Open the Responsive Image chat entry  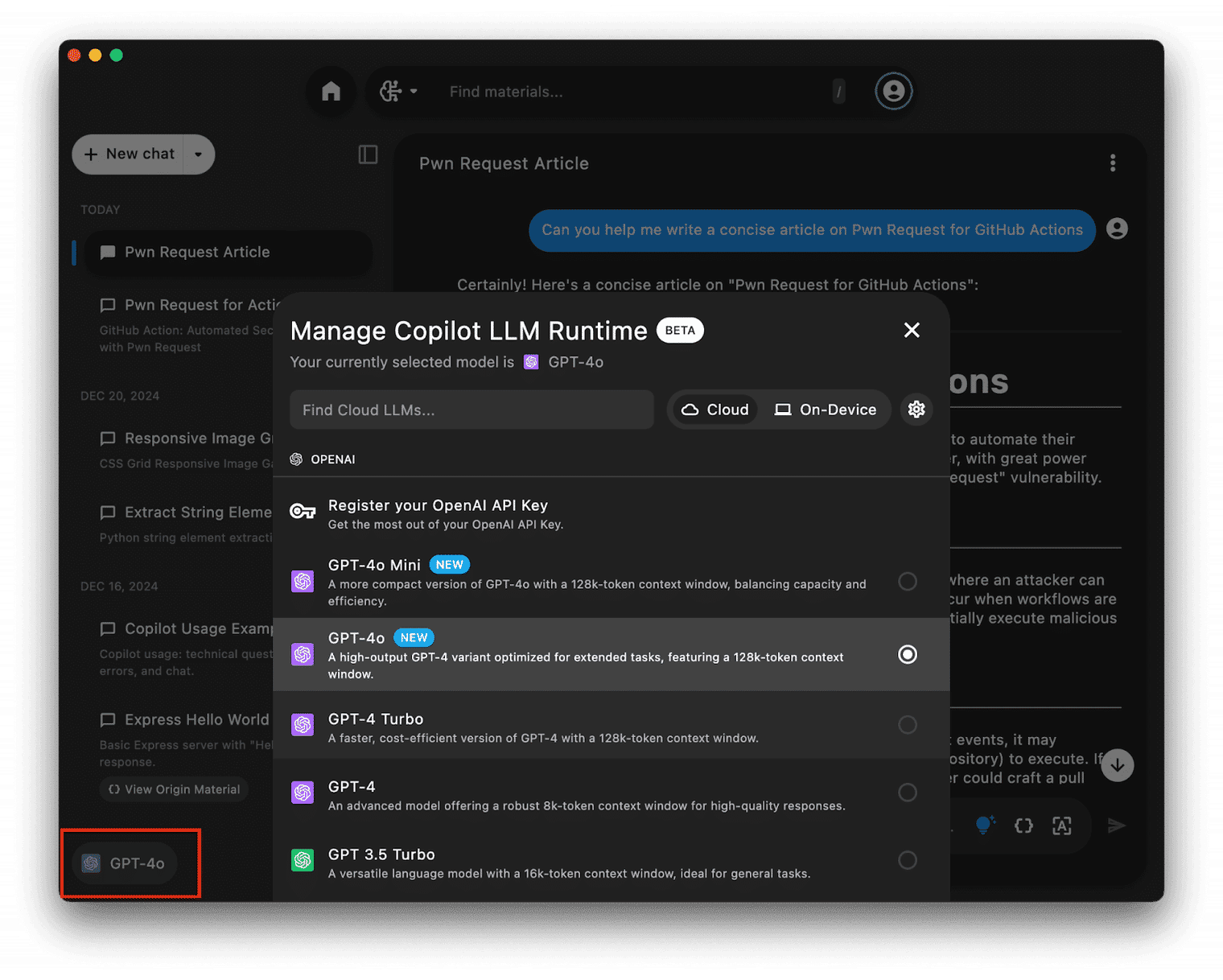tap(187, 450)
